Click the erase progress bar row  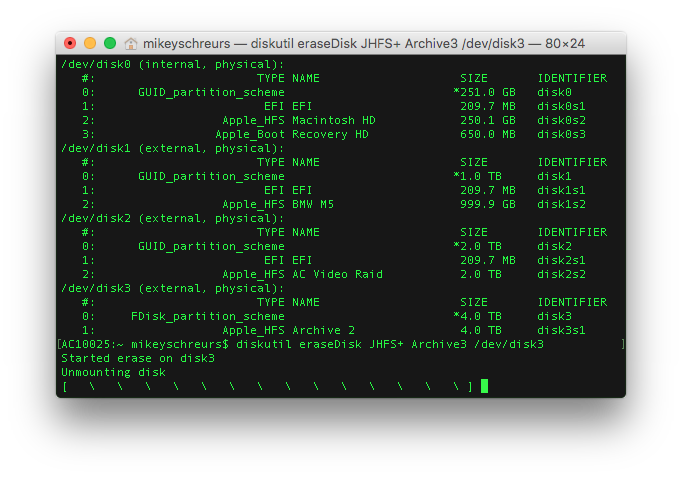click(x=267, y=386)
